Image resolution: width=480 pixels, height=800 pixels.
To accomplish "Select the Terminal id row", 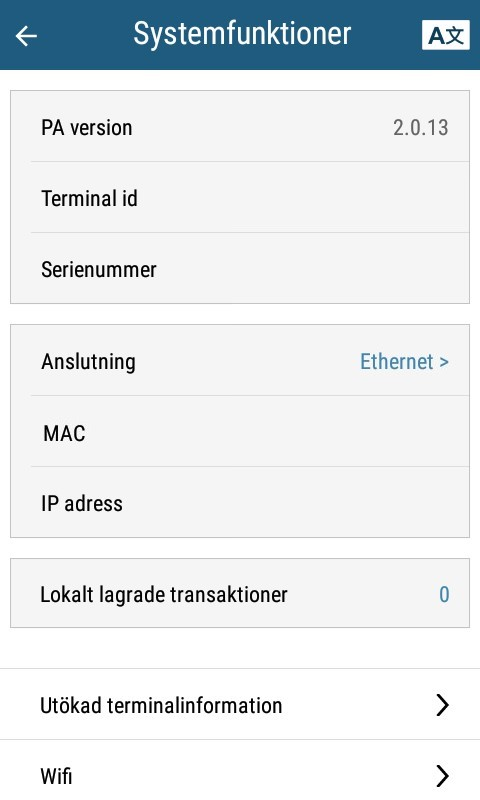I will [240, 197].
